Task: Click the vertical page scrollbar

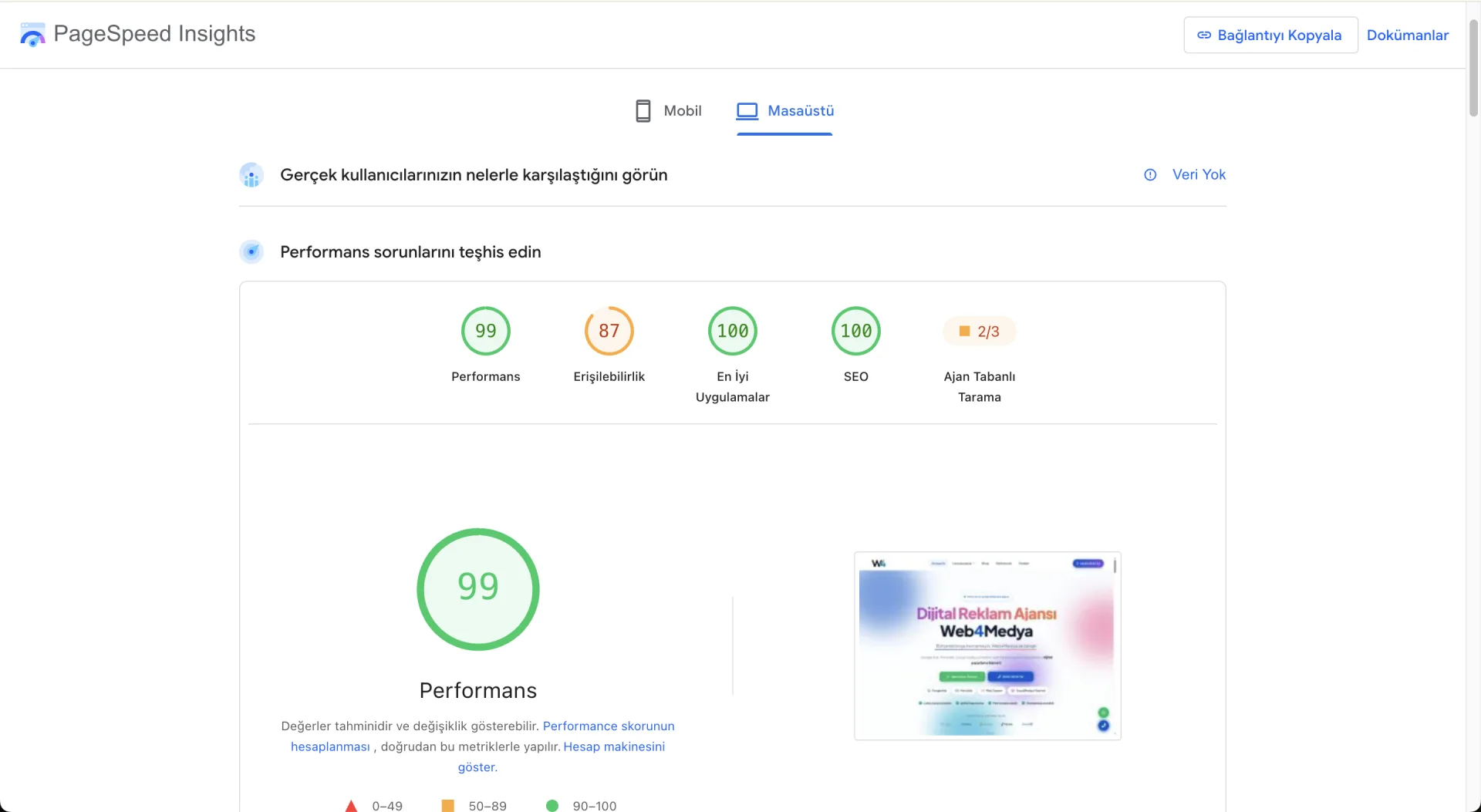Action: (x=1473, y=69)
